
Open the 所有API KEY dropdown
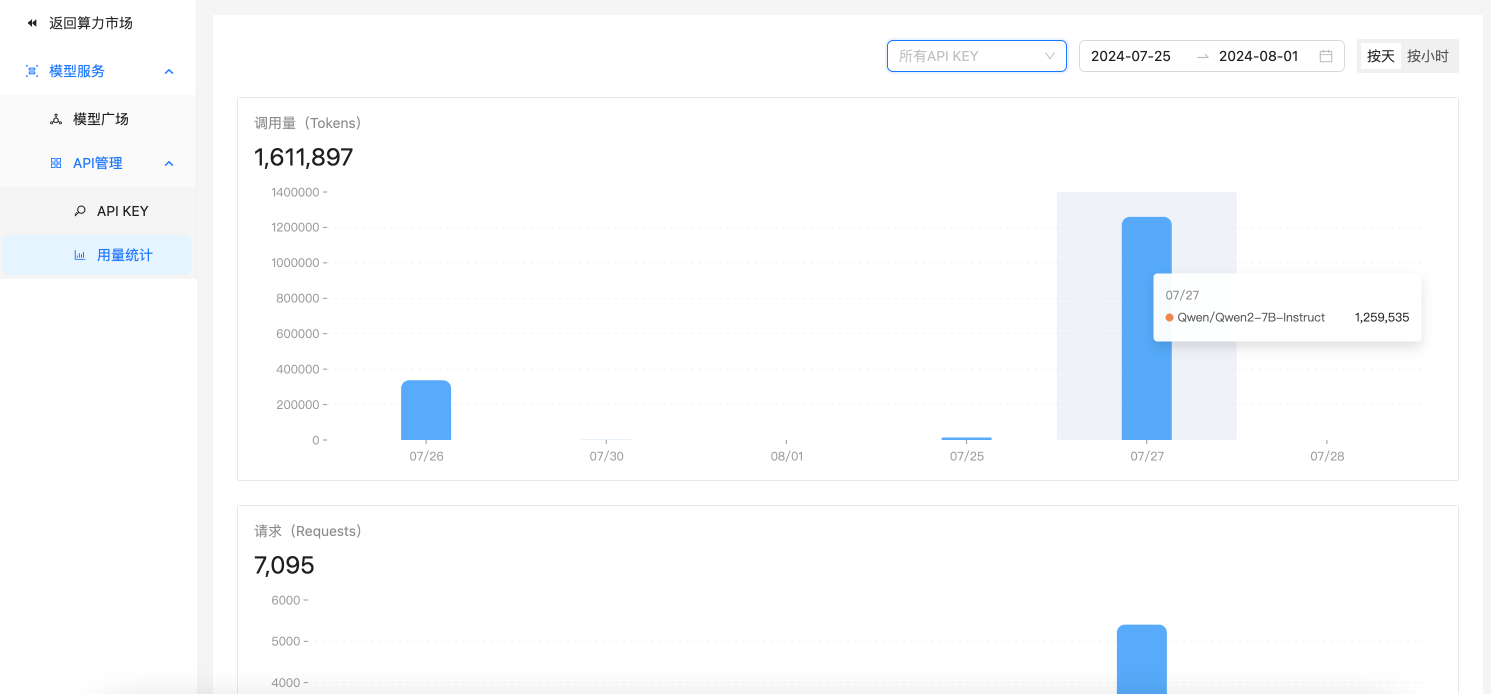pyautogui.click(x=977, y=56)
